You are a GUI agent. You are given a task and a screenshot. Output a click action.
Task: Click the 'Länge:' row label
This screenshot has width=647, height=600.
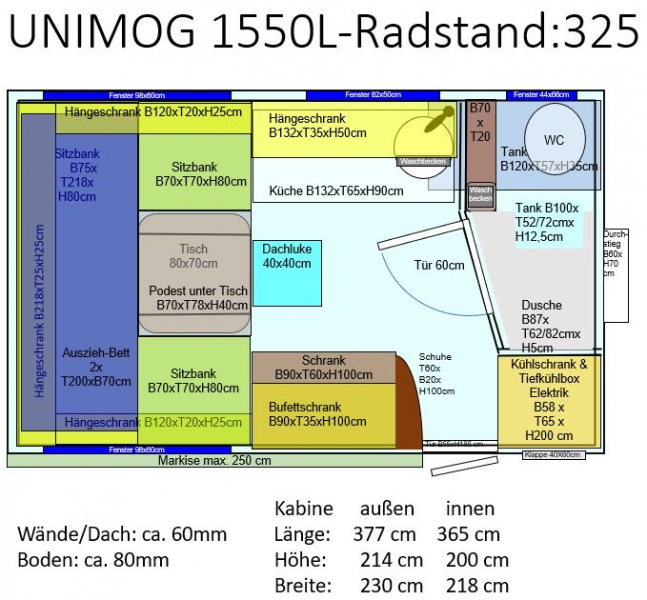pos(302,534)
